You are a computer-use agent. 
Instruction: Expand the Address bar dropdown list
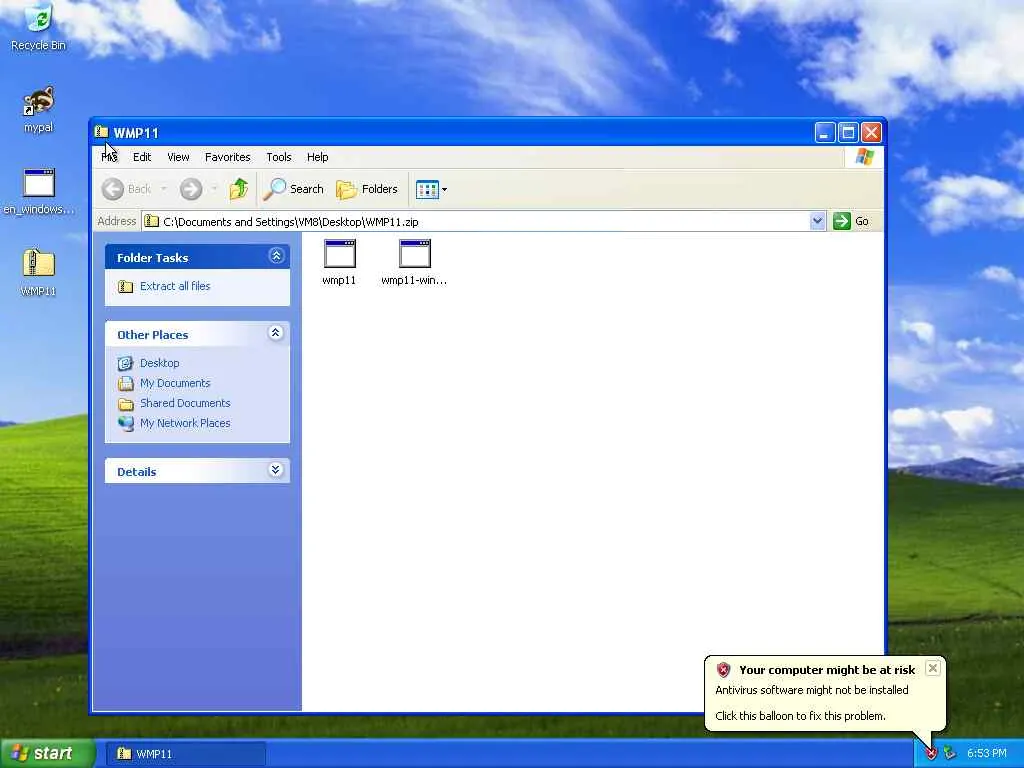[817, 221]
